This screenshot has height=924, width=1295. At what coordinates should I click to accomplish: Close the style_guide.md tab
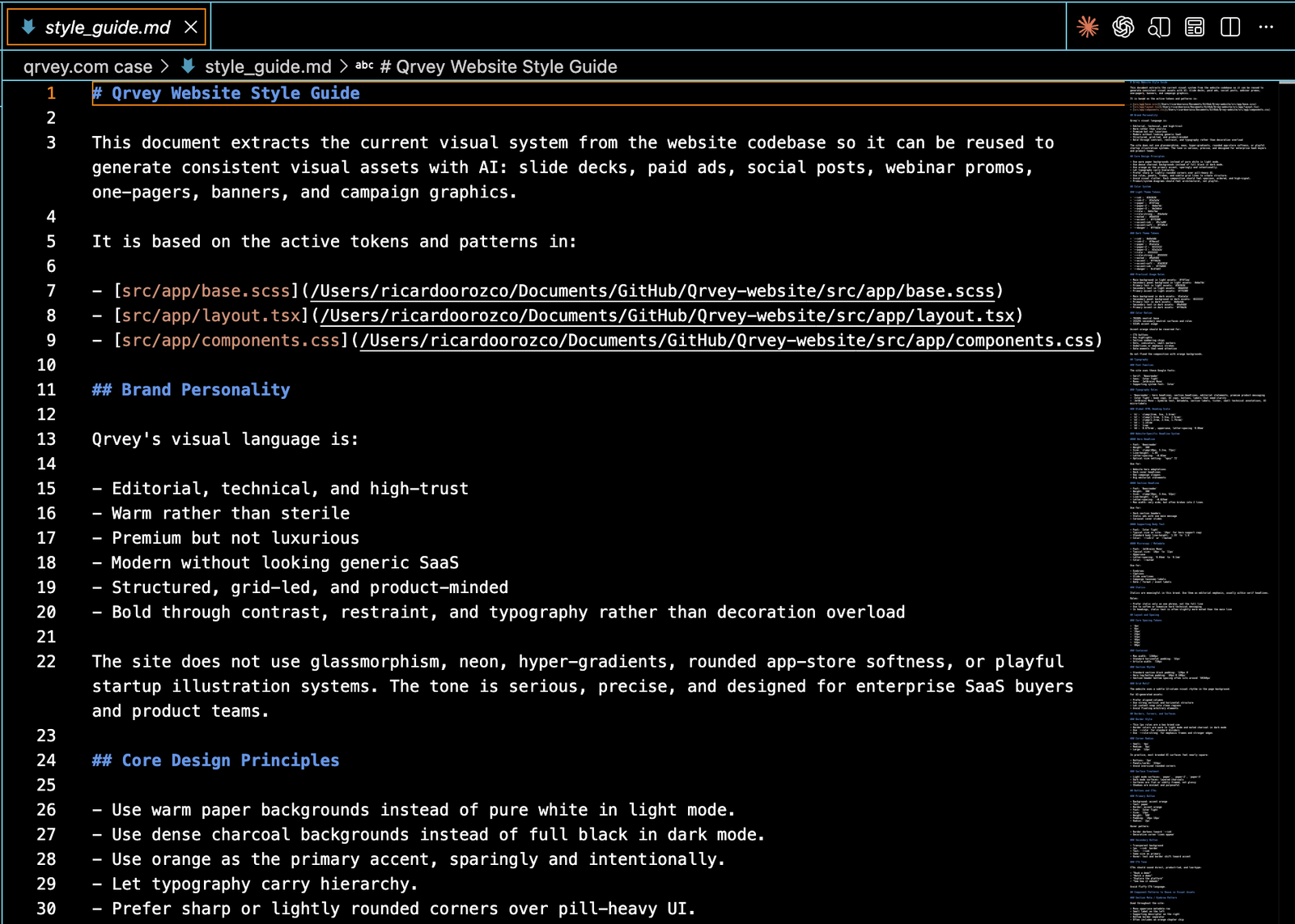coord(191,28)
